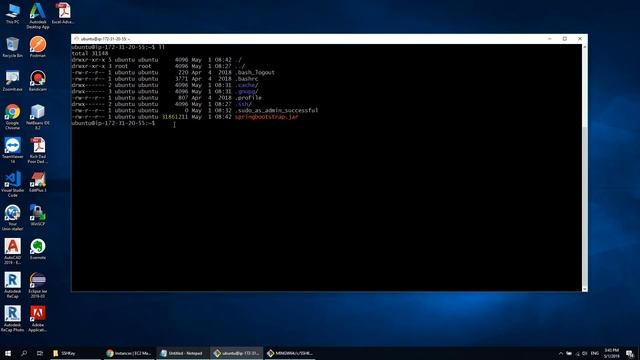Image resolution: width=640 pixels, height=360 pixels.
Task: Launch Adobe Application Manager shortcut
Action: (x=38, y=319)
